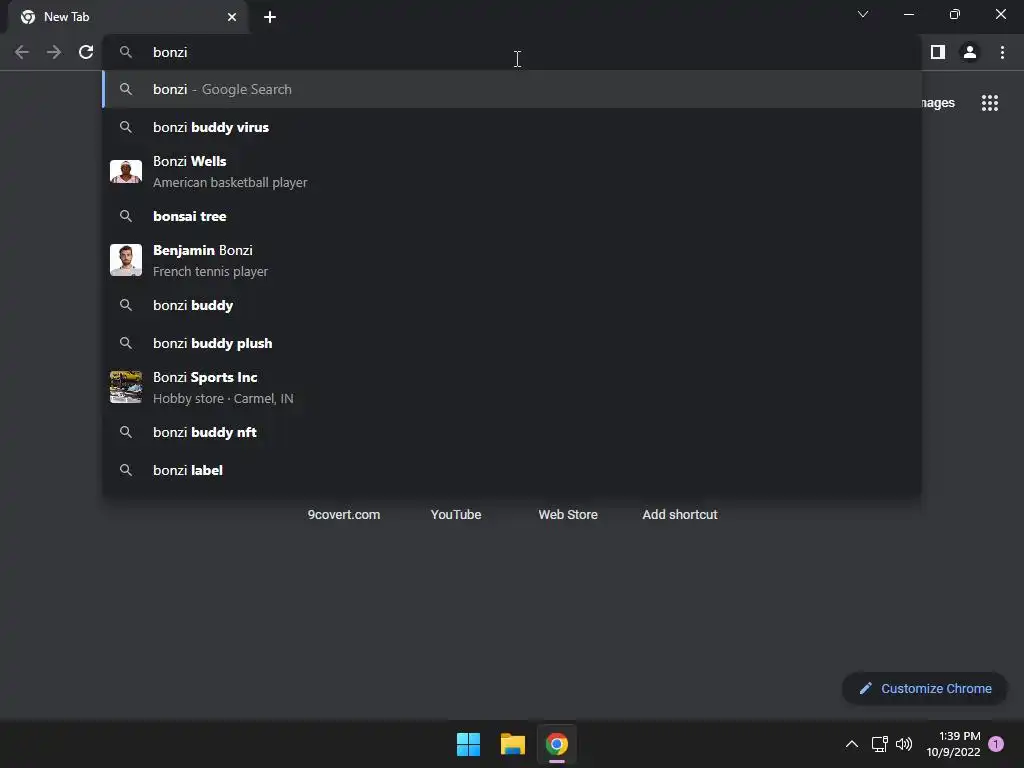
Task: Choose the Bonzi Sports Inc suggestion
Action: (x=512, y=387)
